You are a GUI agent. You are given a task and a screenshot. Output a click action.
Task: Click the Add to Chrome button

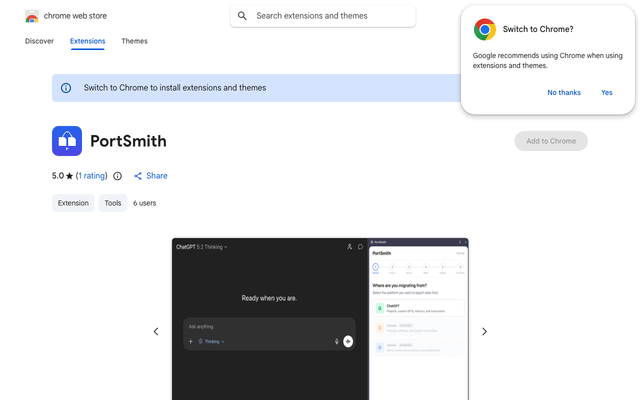pos(551,141)
